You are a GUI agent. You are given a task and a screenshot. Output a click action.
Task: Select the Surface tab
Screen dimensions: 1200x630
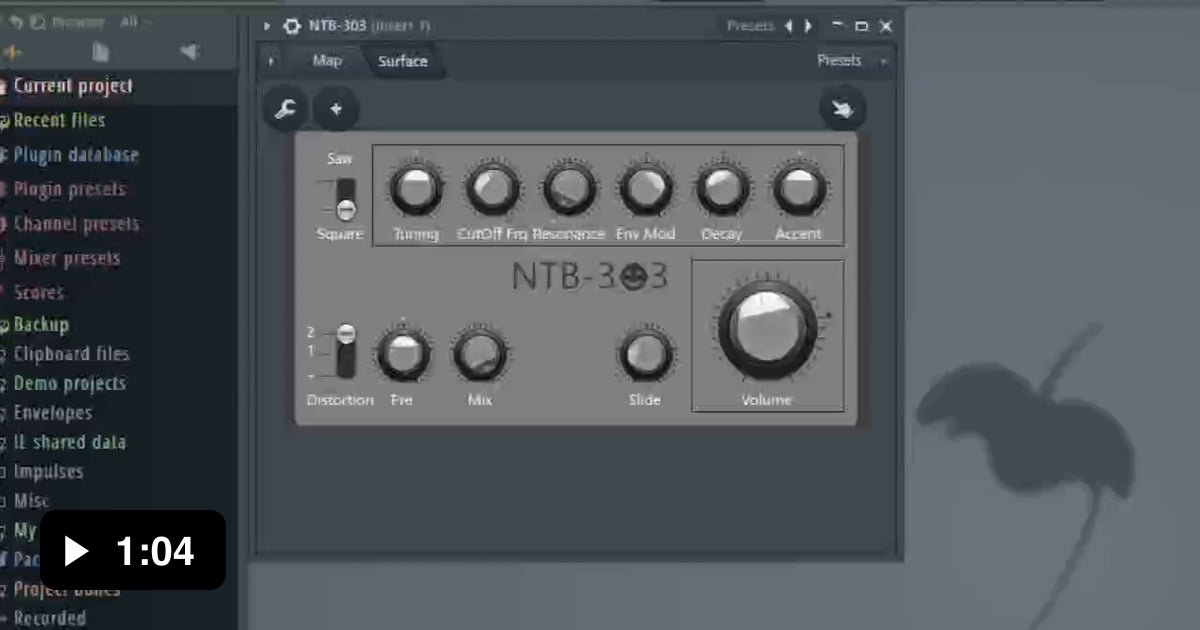(403, 61)
